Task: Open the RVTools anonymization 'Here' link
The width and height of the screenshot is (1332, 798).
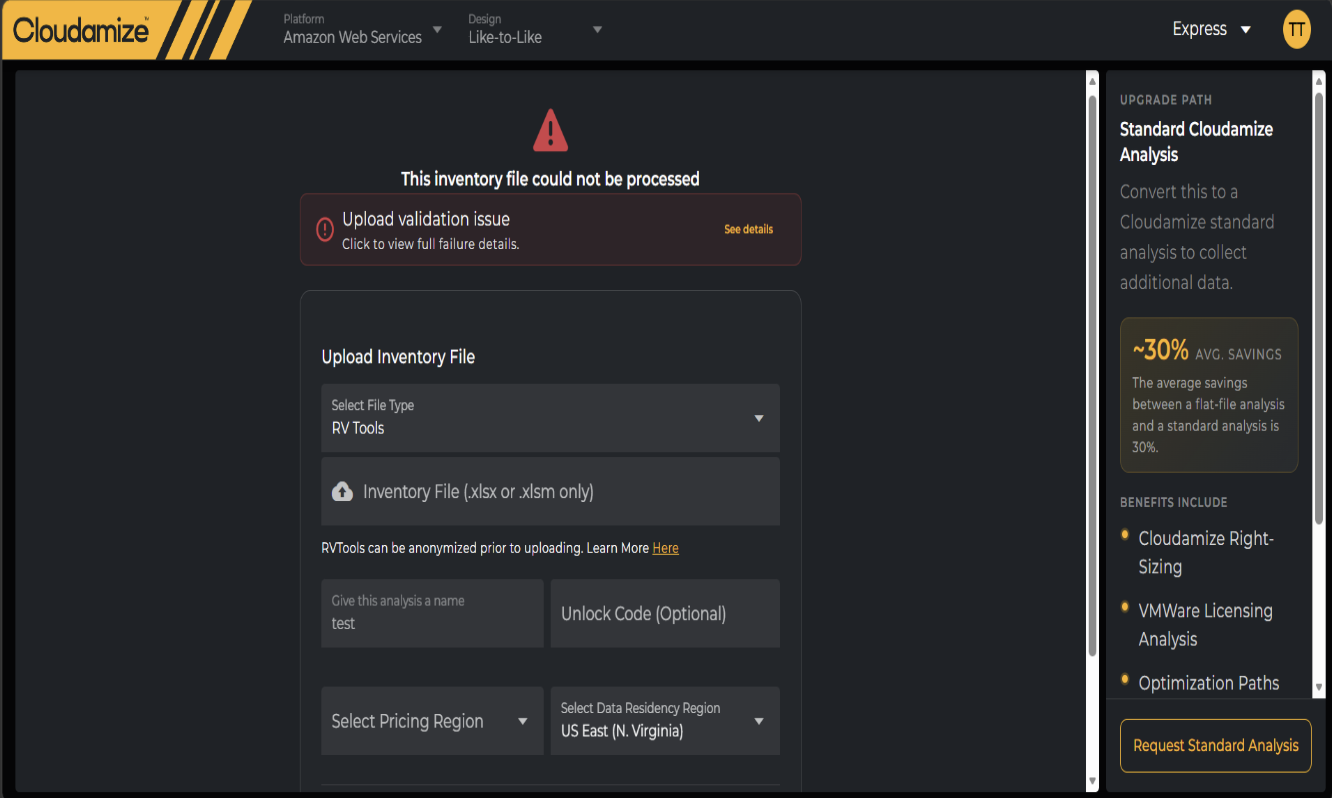Action: 665,548
